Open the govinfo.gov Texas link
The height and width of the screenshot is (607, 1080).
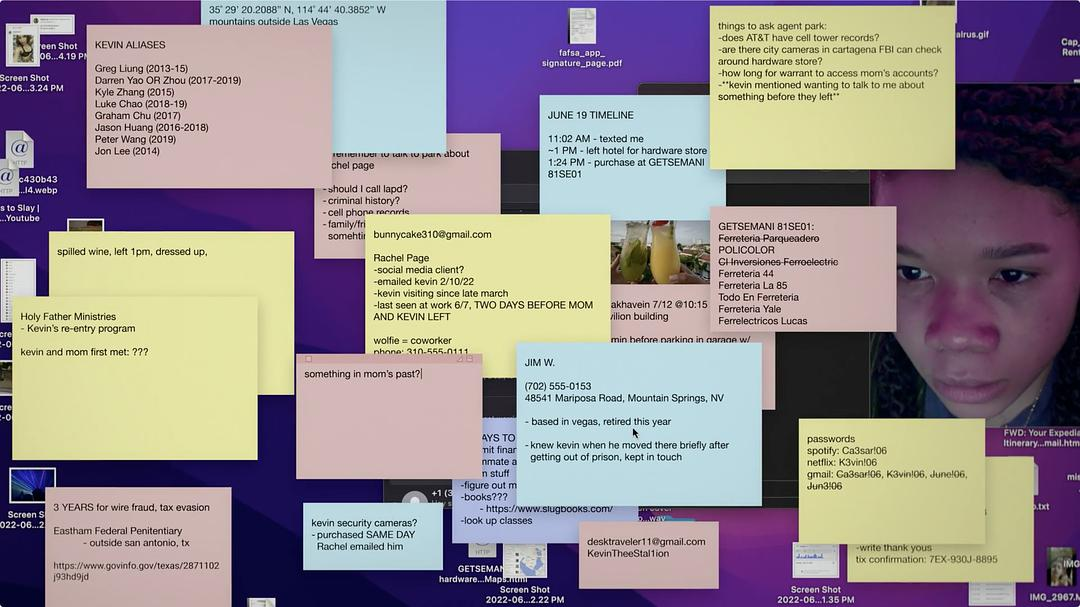136,571
